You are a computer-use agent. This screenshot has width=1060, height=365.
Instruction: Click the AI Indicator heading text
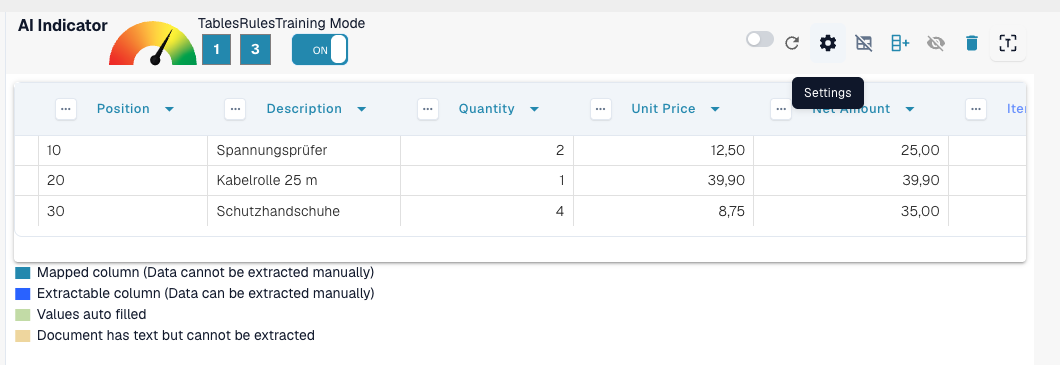point(62,26)
